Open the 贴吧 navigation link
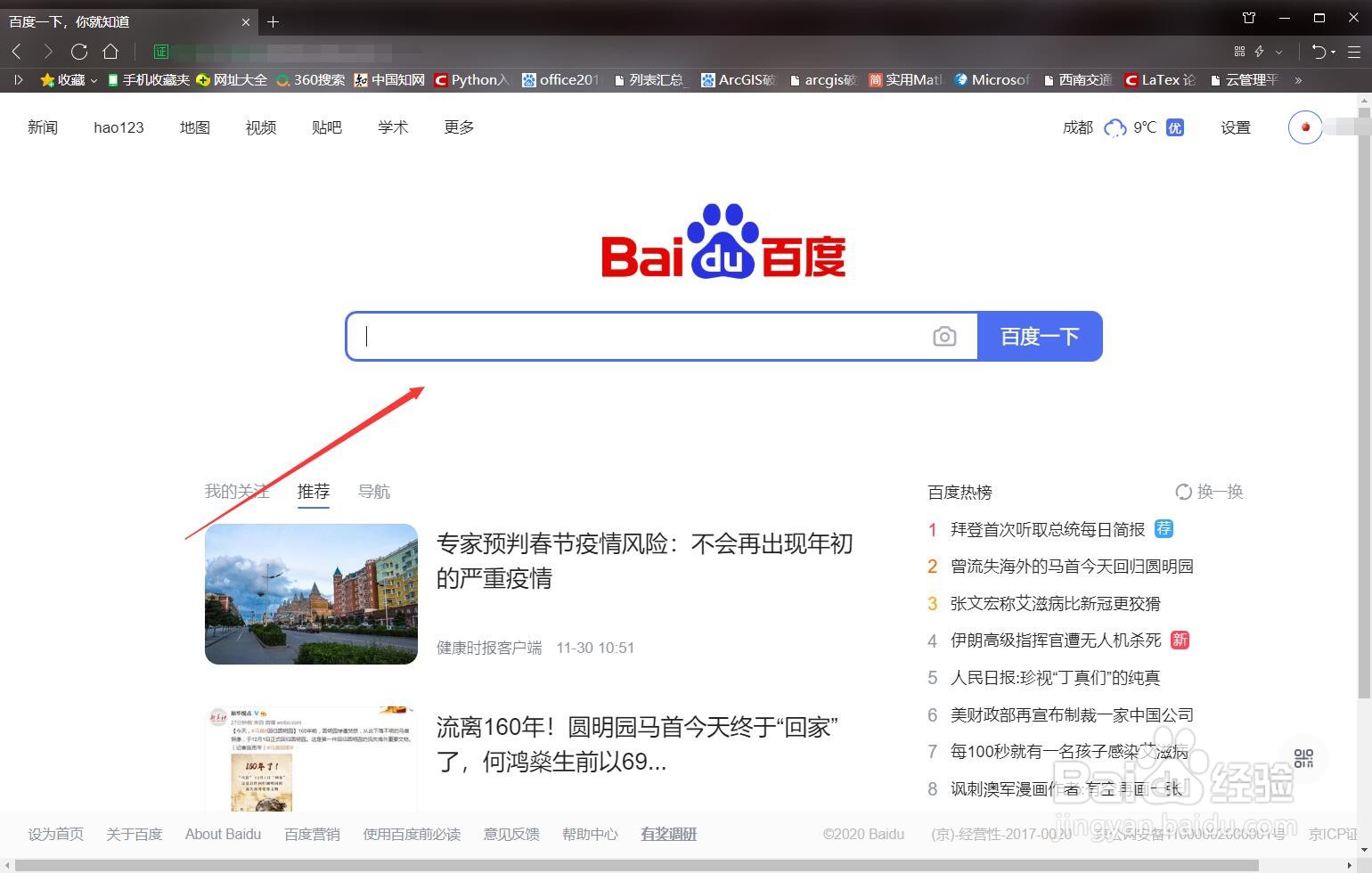The height and width of the screenshot is (873, 1372). click(x=327, y=127)
